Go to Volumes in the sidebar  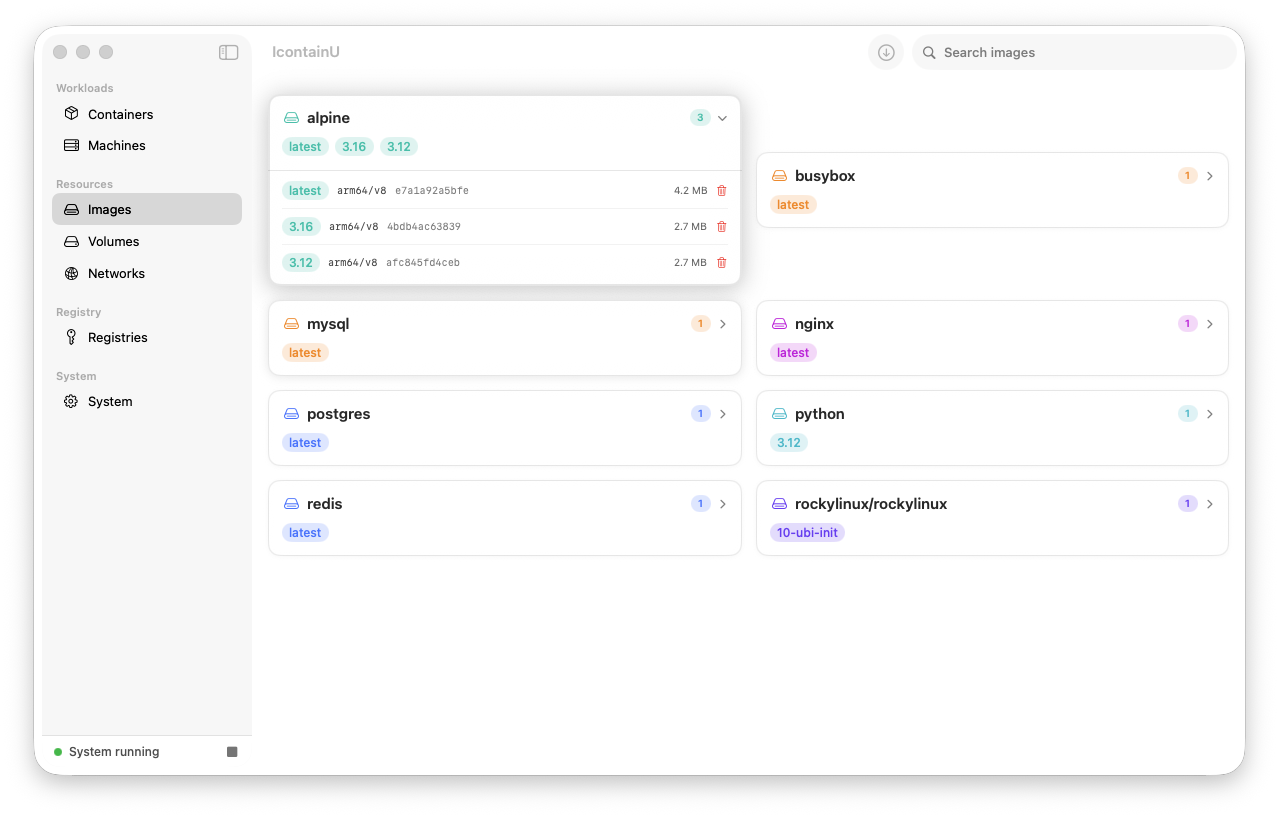[x=147, y=241]
